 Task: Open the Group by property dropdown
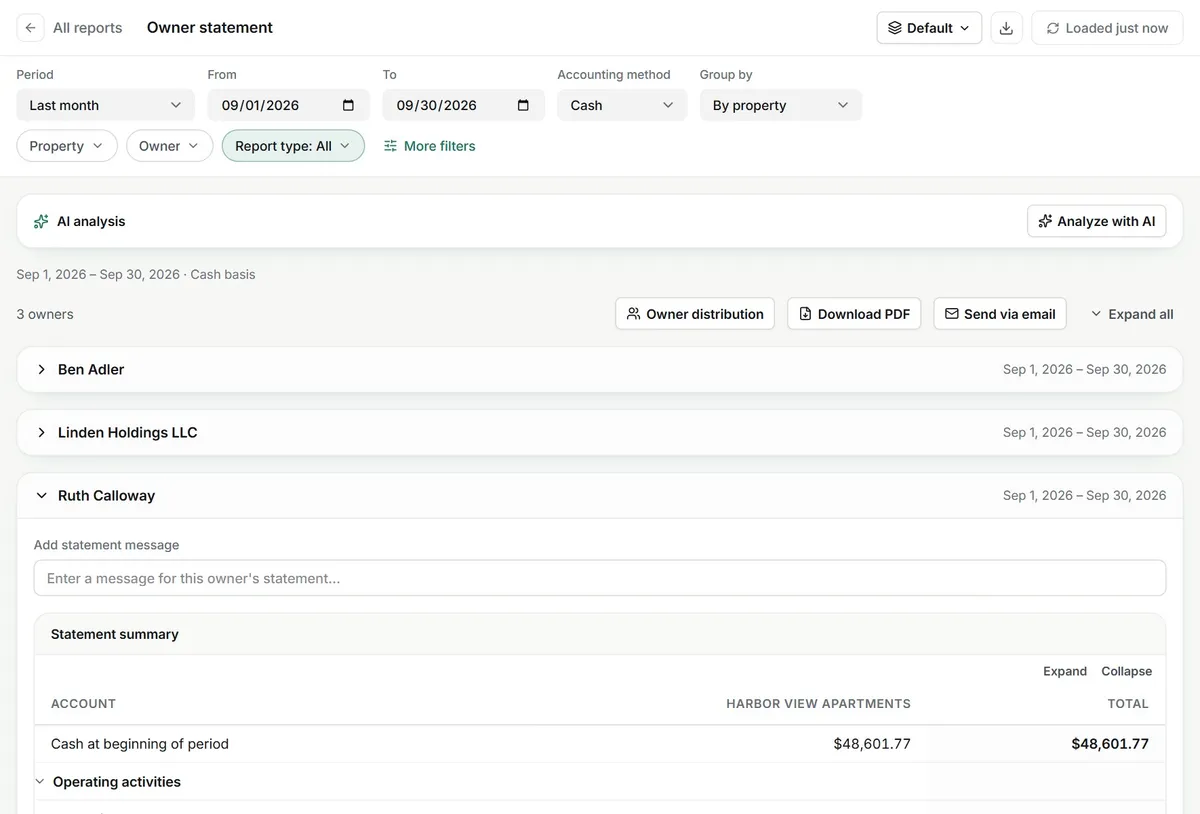point(781,105)
